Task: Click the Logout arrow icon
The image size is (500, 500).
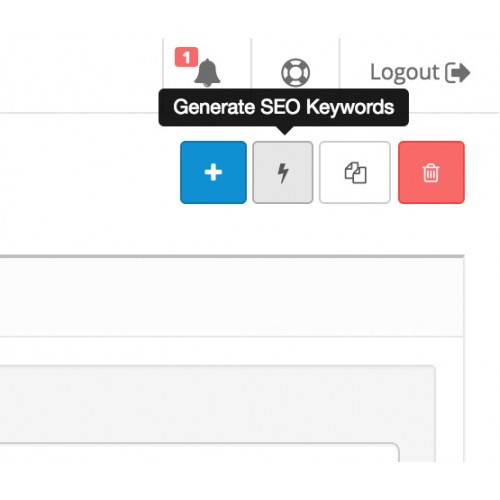Action: (x=458, y=72)
